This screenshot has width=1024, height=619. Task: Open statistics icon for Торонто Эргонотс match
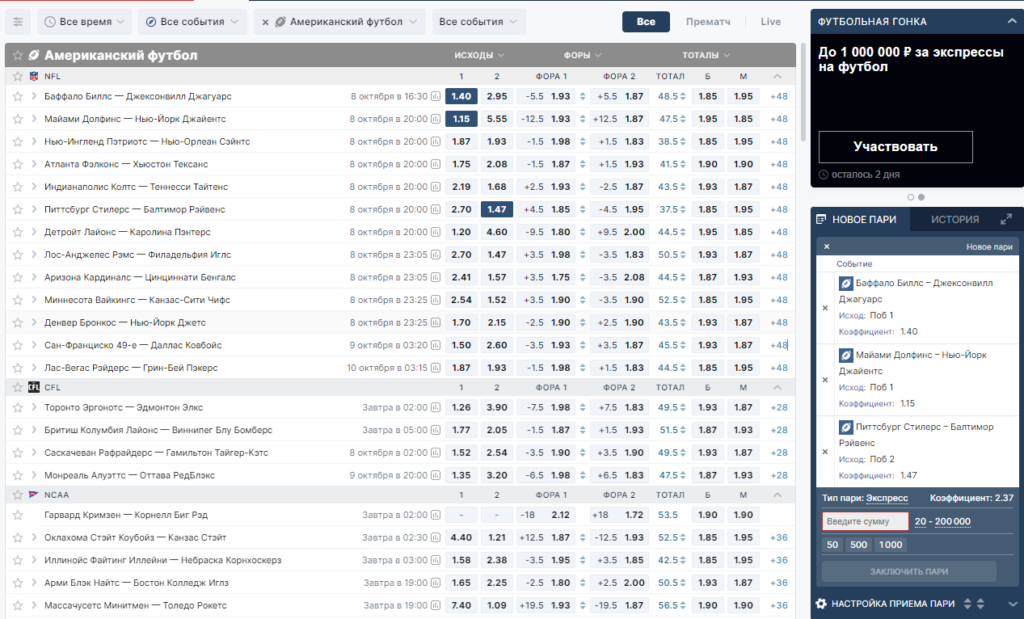(x=436, y=407)
